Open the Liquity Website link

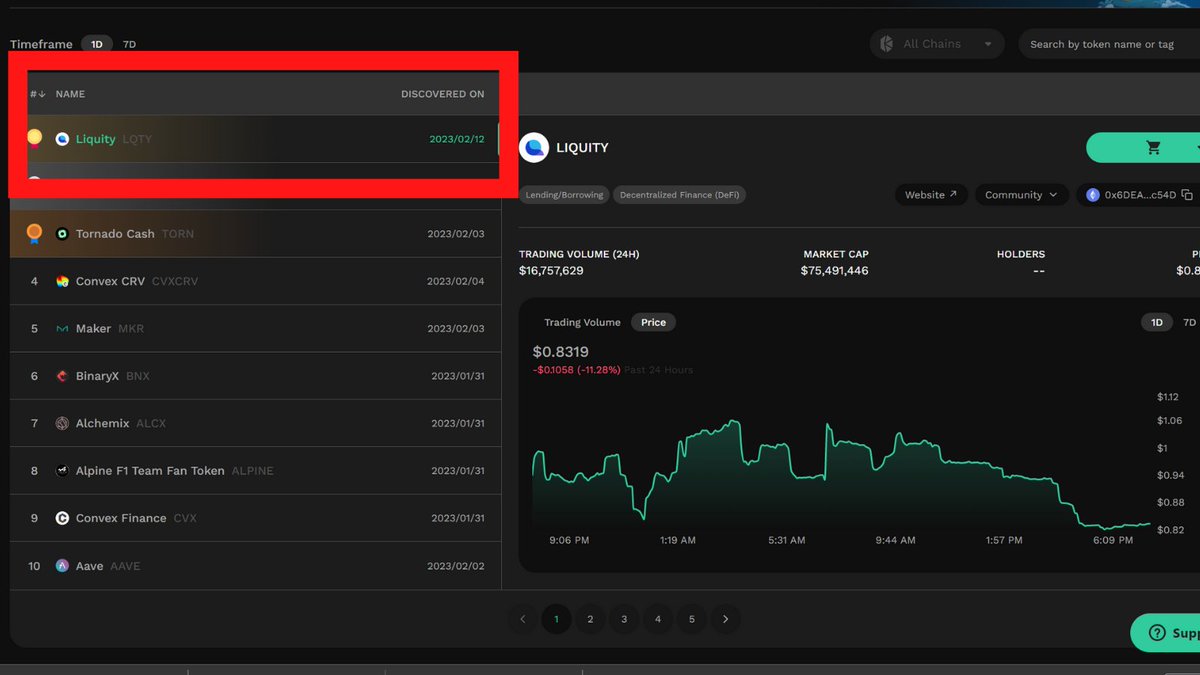(931, 195)
